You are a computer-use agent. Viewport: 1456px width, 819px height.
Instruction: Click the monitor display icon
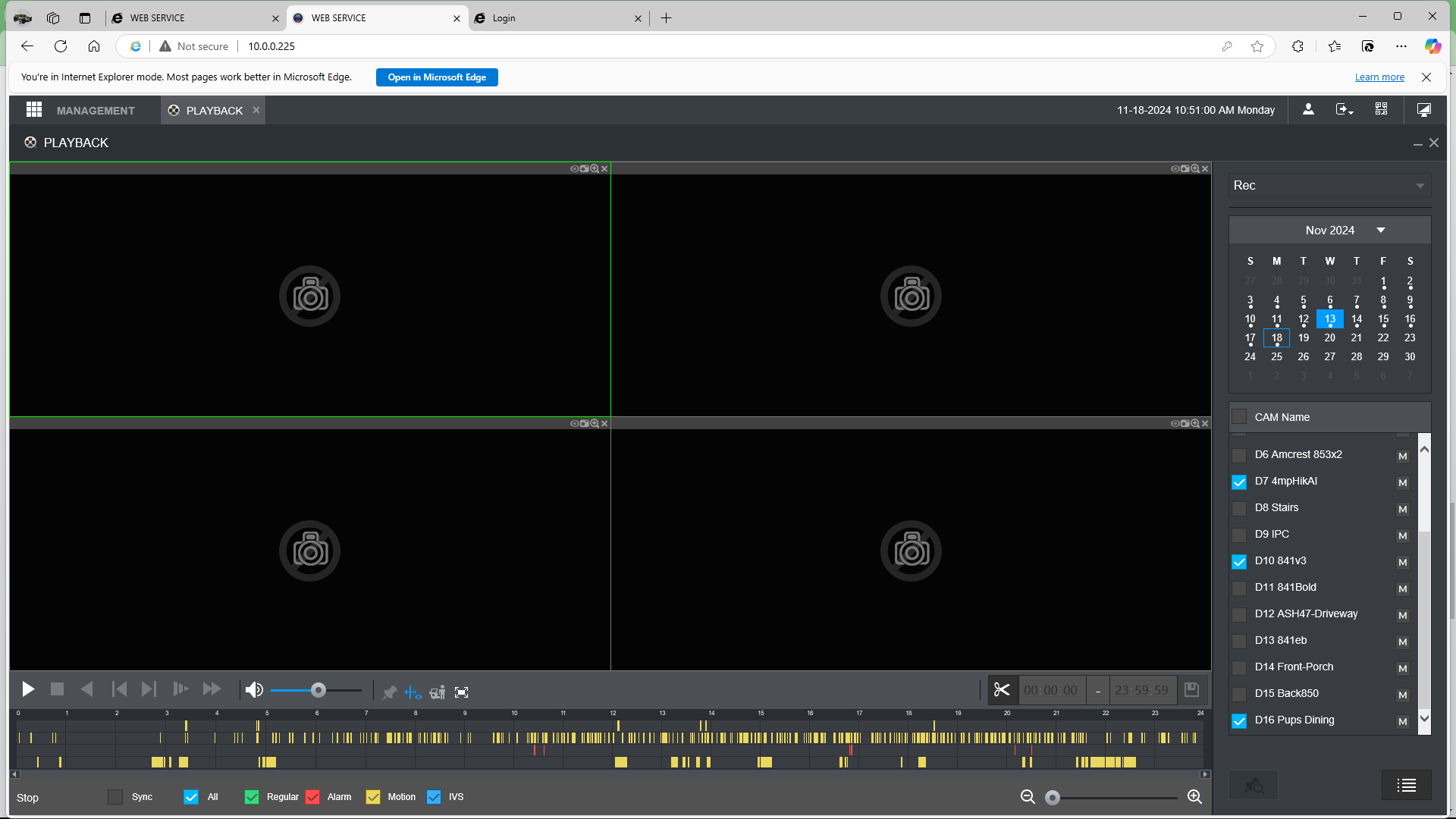pos(1424,110)
